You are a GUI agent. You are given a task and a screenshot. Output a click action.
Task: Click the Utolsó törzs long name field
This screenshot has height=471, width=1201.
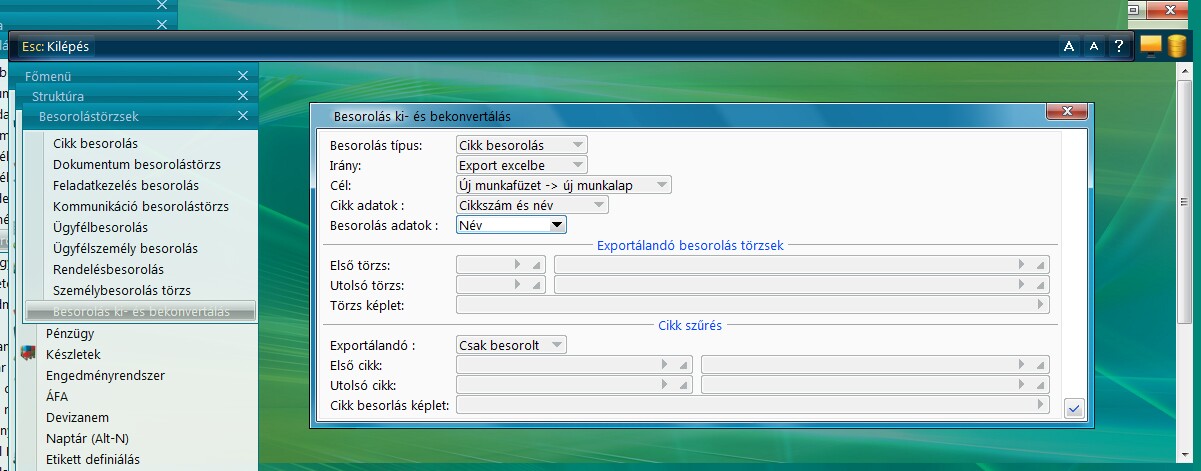click(x=802, y=285)
